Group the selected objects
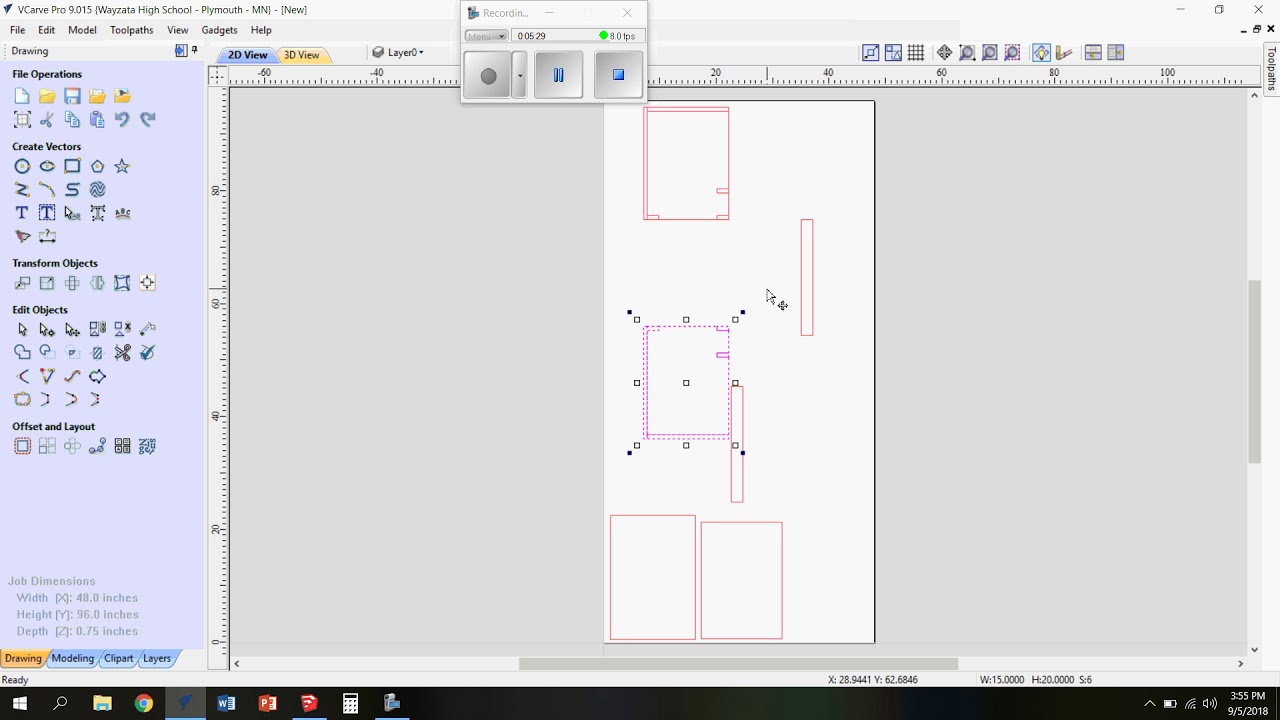 [97, 329]
